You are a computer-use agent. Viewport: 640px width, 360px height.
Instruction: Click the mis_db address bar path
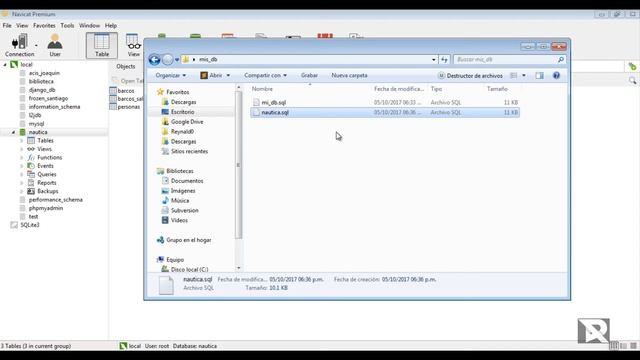pyautogui.click(x=208, y=60)
